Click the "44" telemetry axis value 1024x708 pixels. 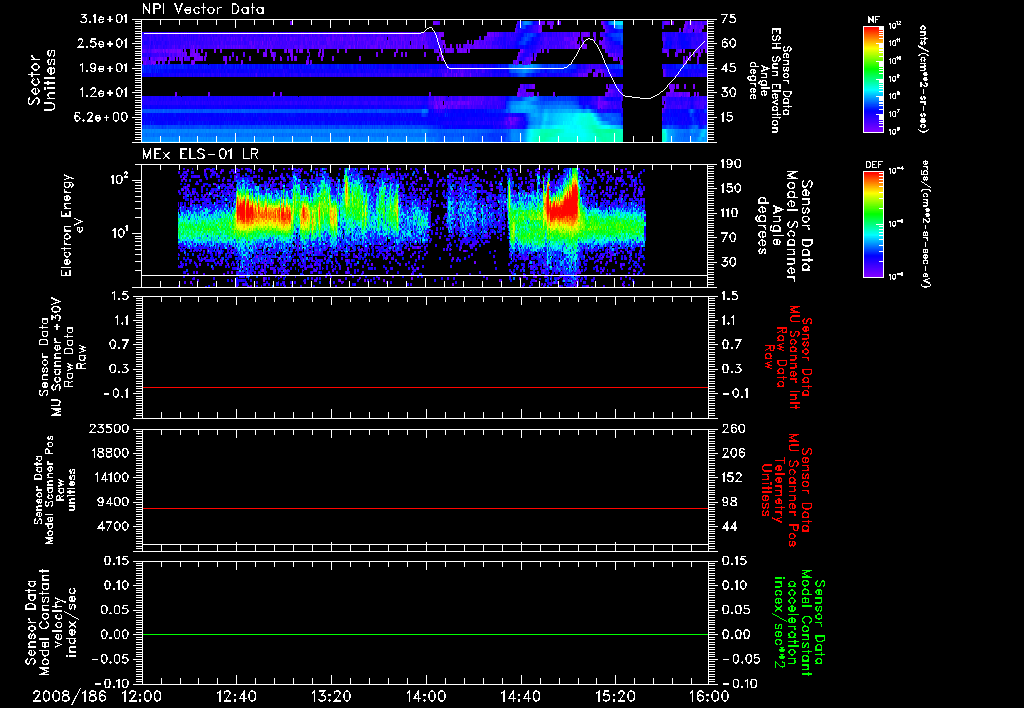click(x=728, y=526)
